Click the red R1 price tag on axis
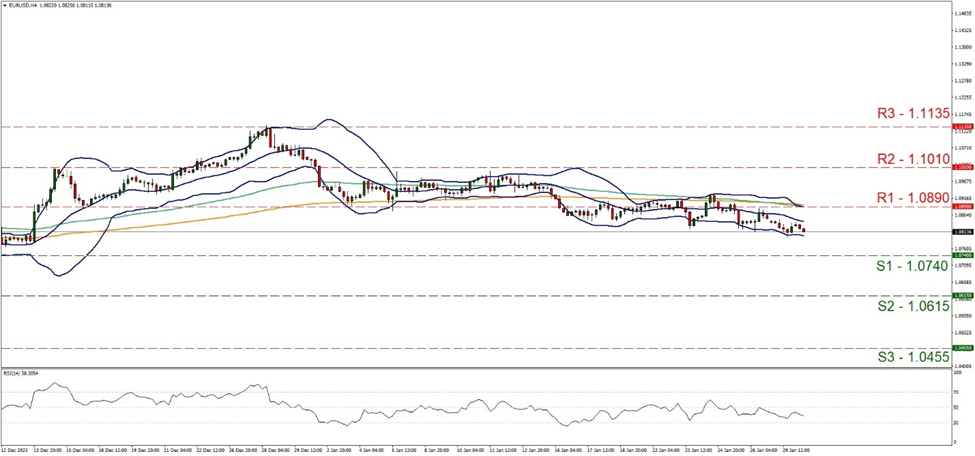This screenshot has width=975, height=456. click(963, 207)
